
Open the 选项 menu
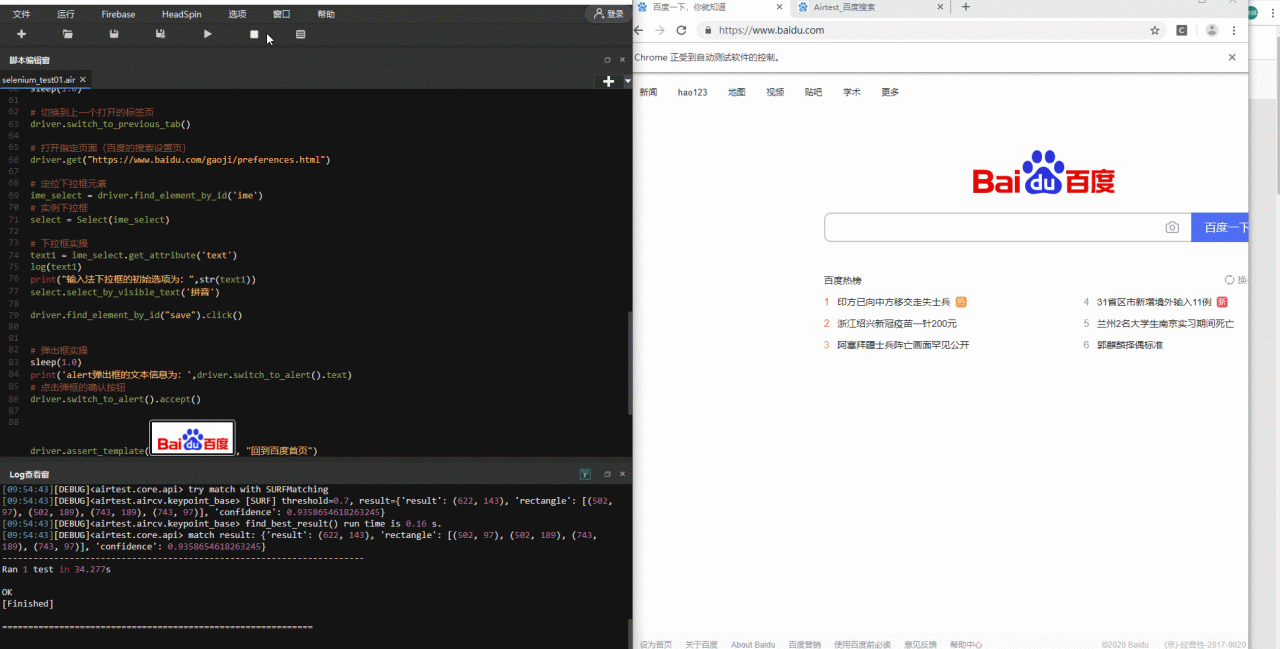tap(237, 14)
